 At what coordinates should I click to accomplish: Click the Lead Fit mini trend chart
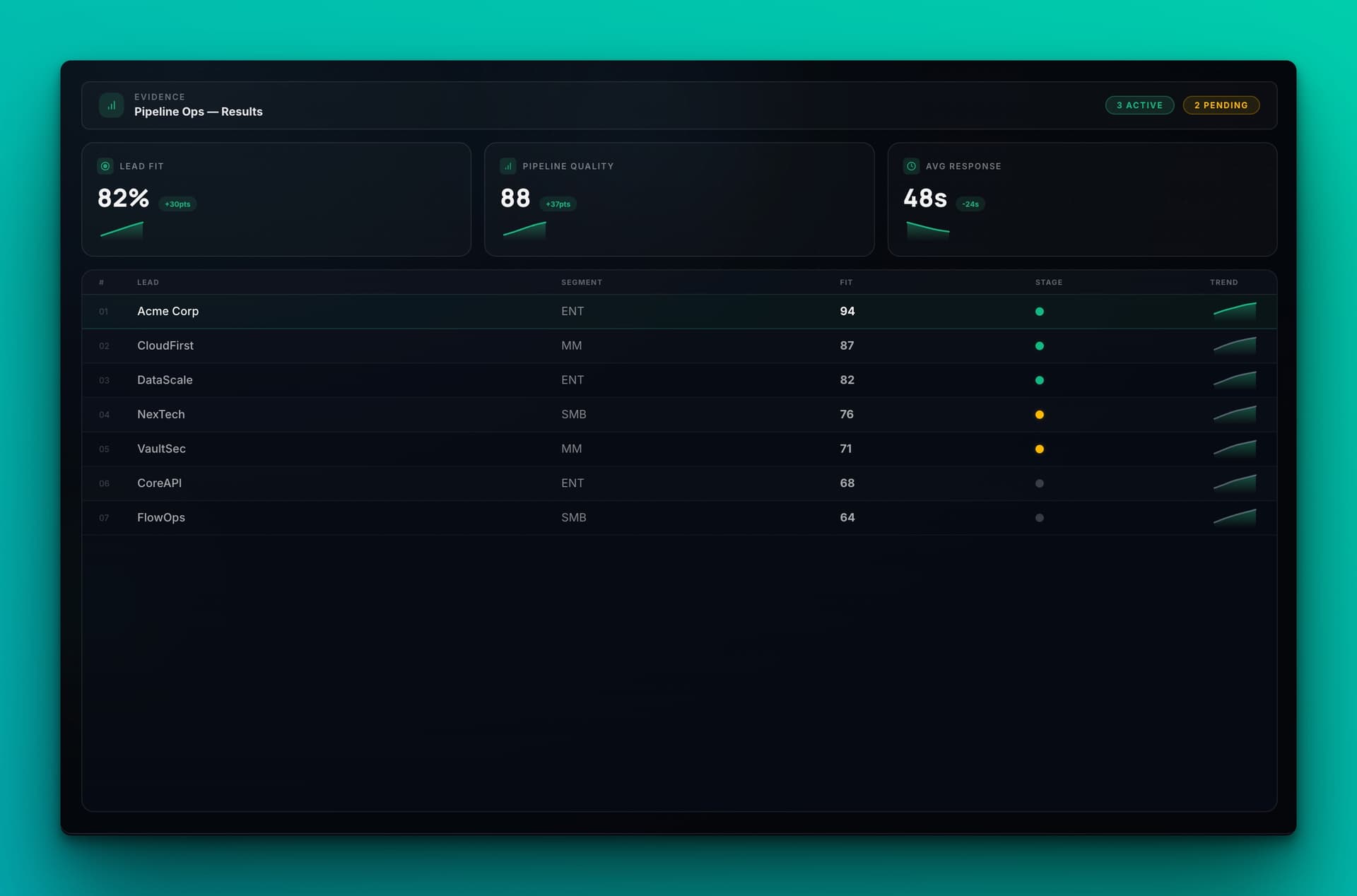pyautogui.click(x=121, y=230)
